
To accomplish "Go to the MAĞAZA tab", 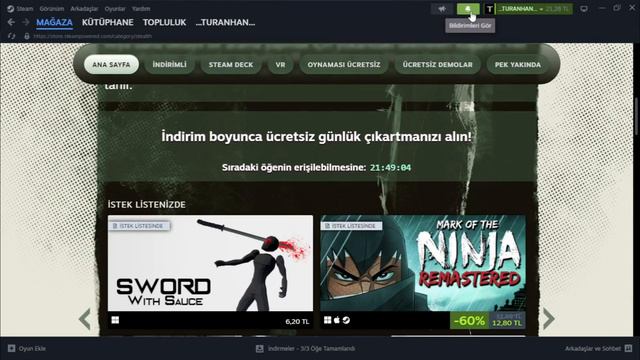I will (54, 22).
